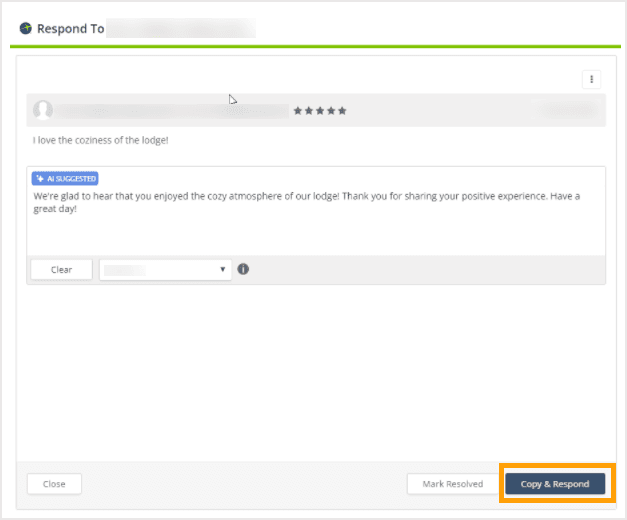Click the globe icon beside Respond To
This screenshot has height=520, width=627.
(x=26, y=28)
